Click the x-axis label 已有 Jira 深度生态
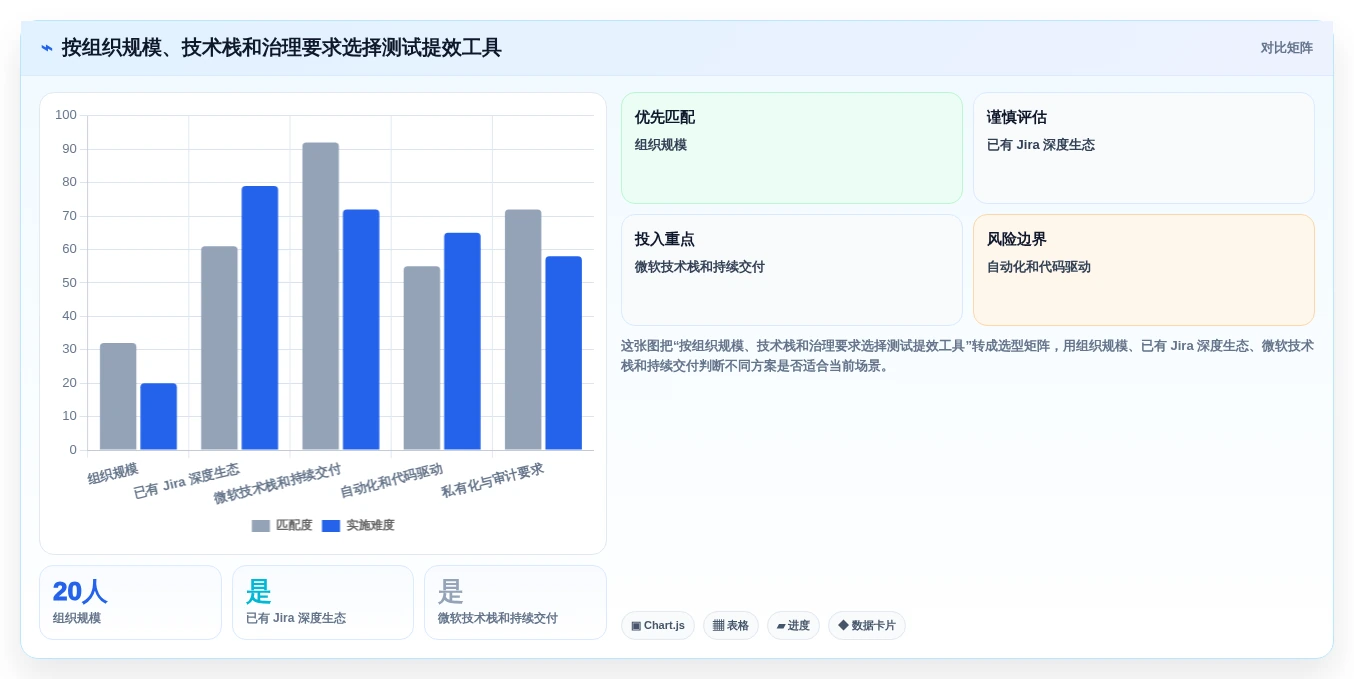 pos(187,481)
